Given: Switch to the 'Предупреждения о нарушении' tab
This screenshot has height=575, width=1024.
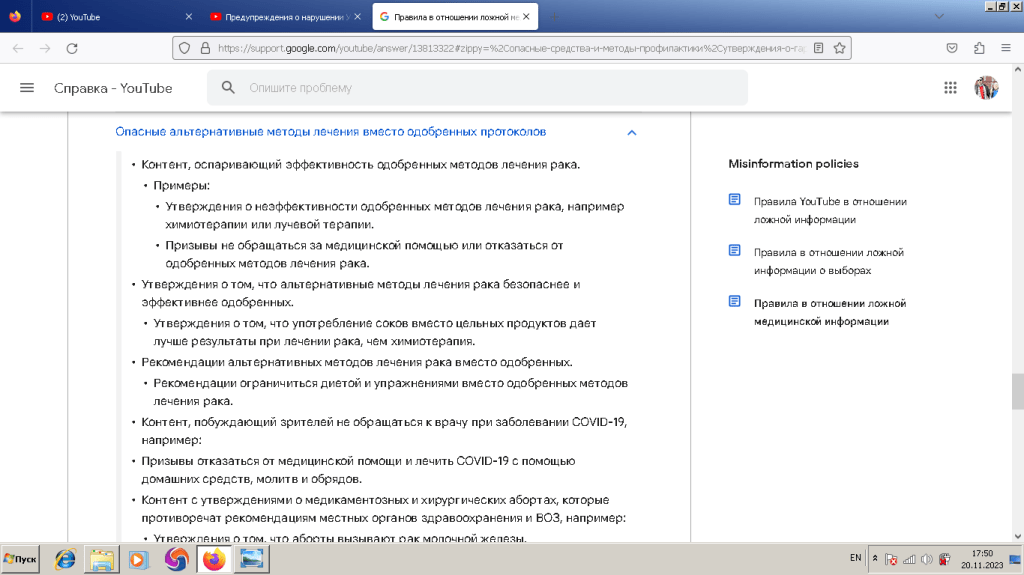Looking at the screenshot, I should (280, 17).
